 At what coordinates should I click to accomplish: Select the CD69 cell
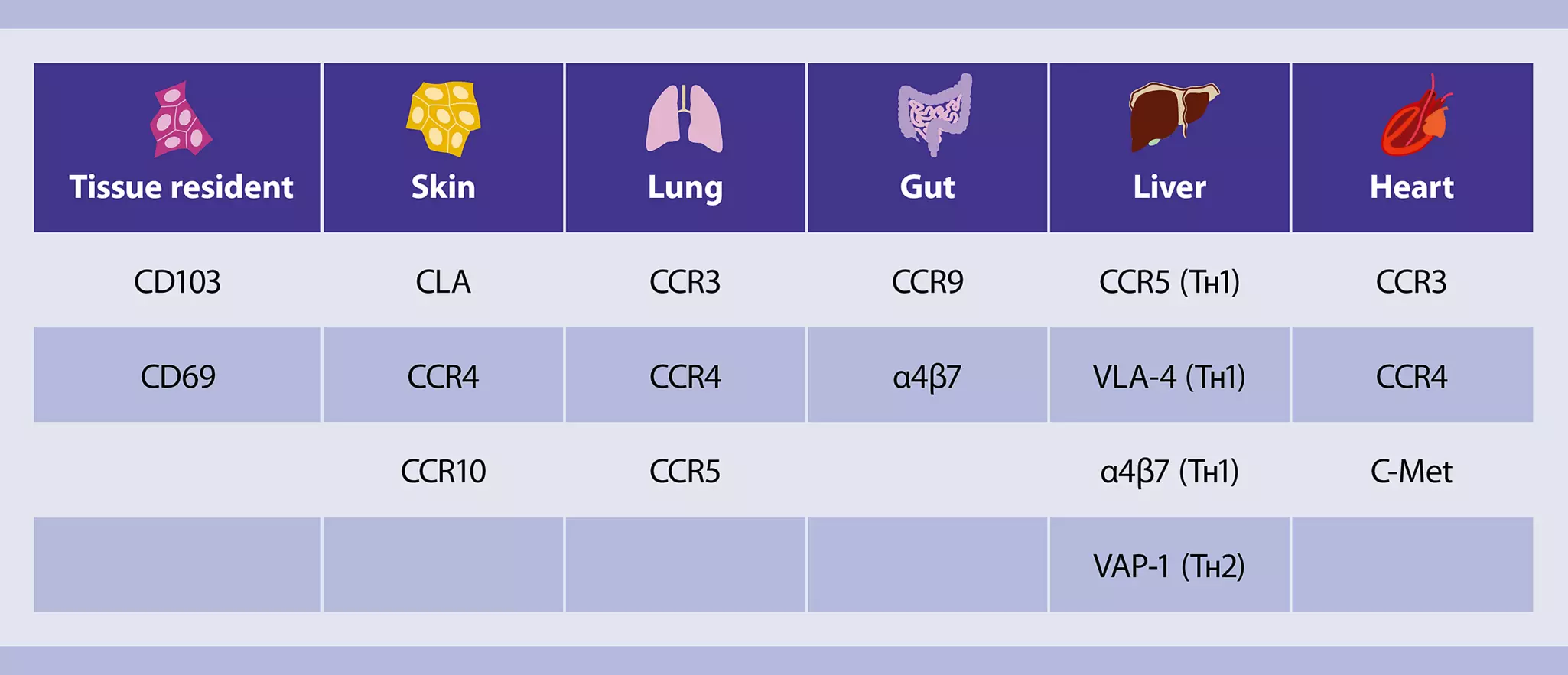point(177,377)
